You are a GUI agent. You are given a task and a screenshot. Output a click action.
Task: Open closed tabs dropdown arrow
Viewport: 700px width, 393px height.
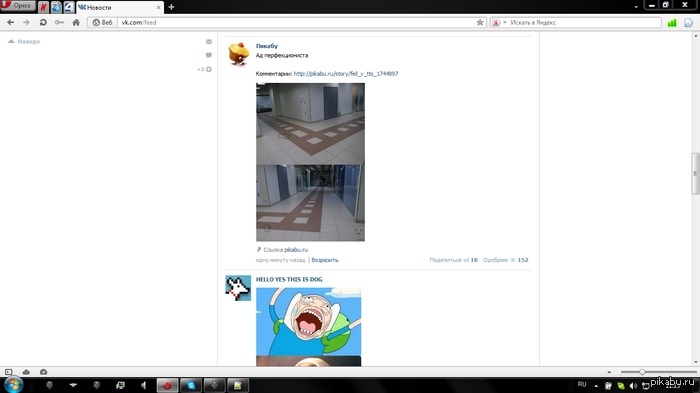click(x=636, y=7)
